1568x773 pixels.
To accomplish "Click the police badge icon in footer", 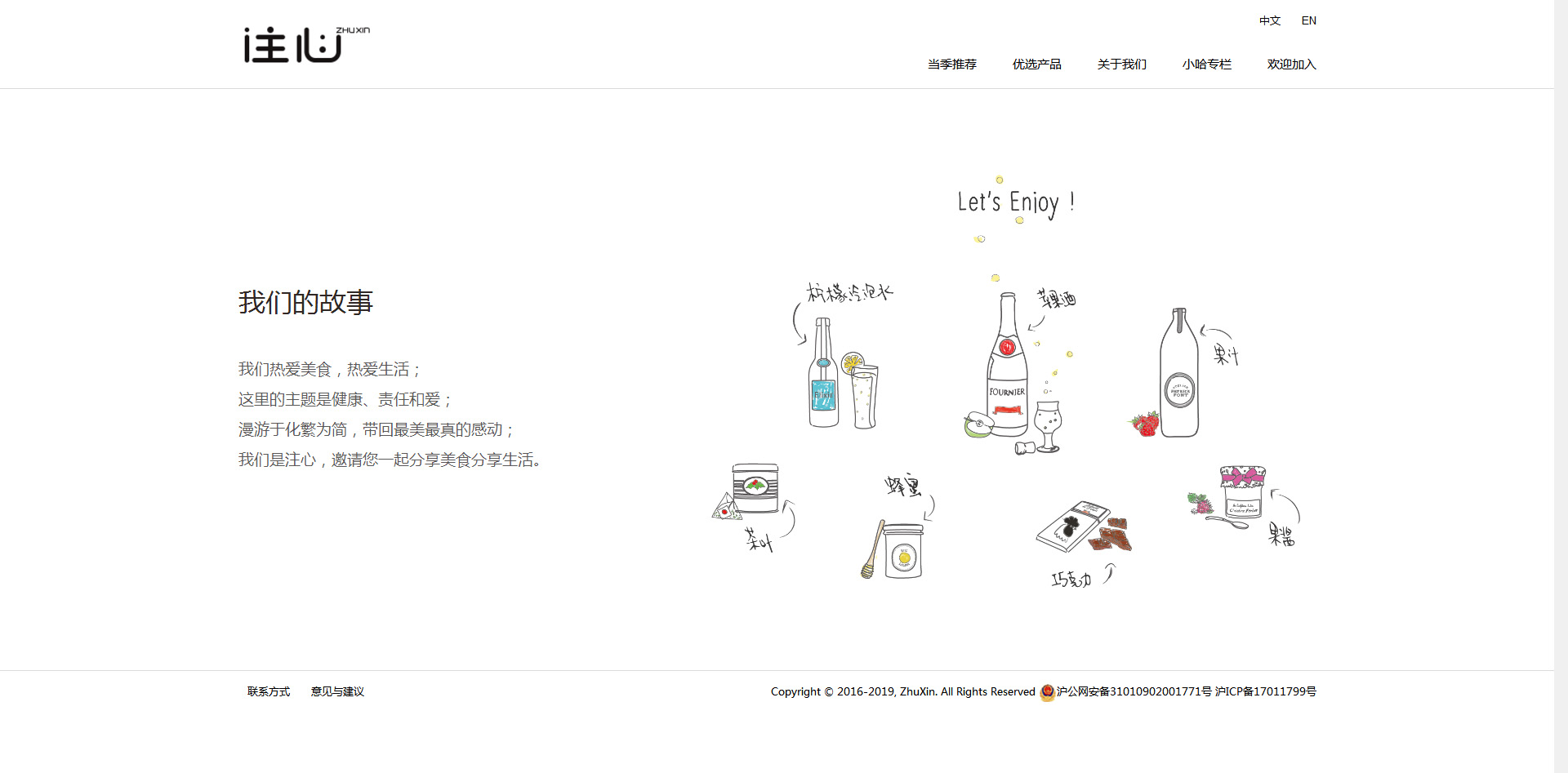I will (1047, 692).
